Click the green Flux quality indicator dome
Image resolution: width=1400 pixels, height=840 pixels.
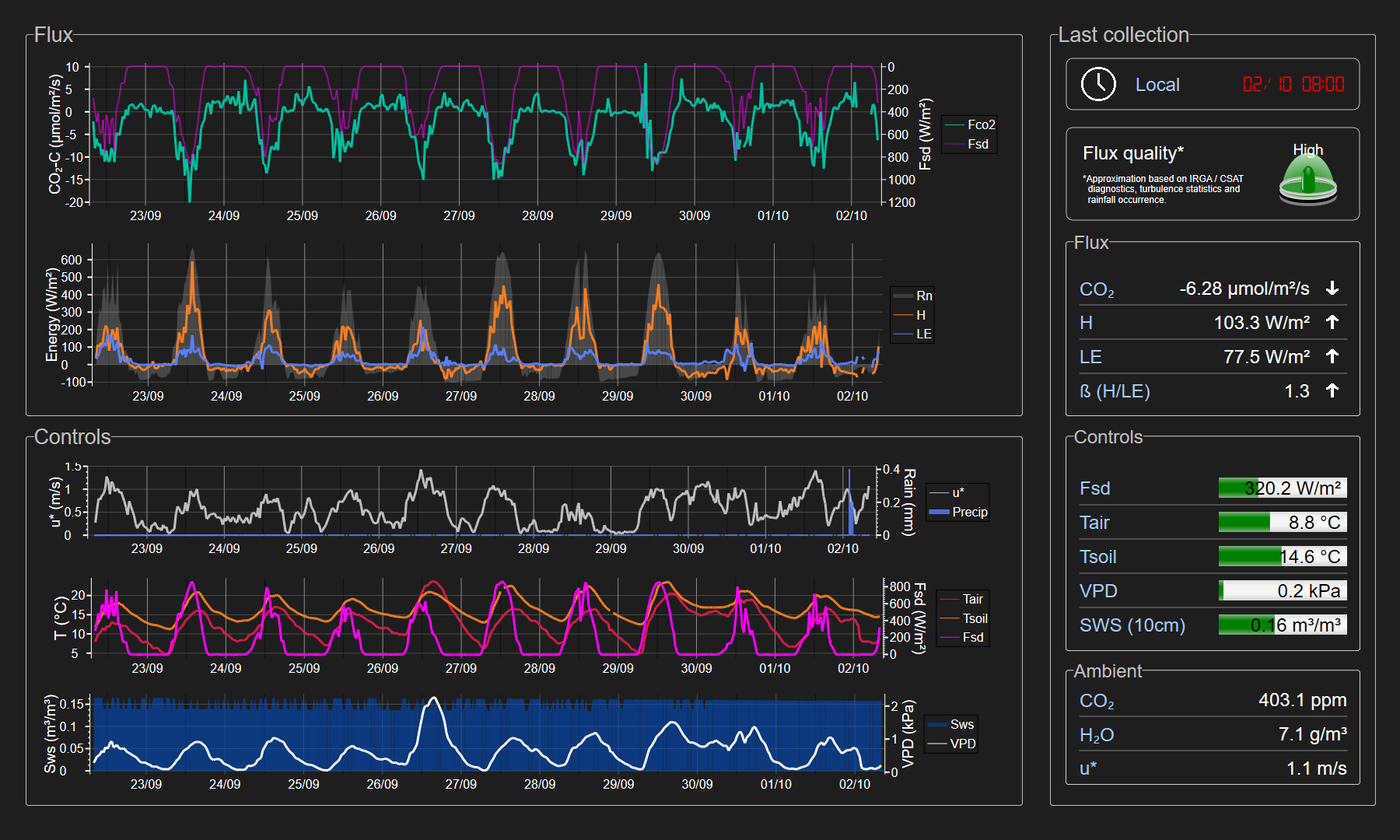point(1307,179)
